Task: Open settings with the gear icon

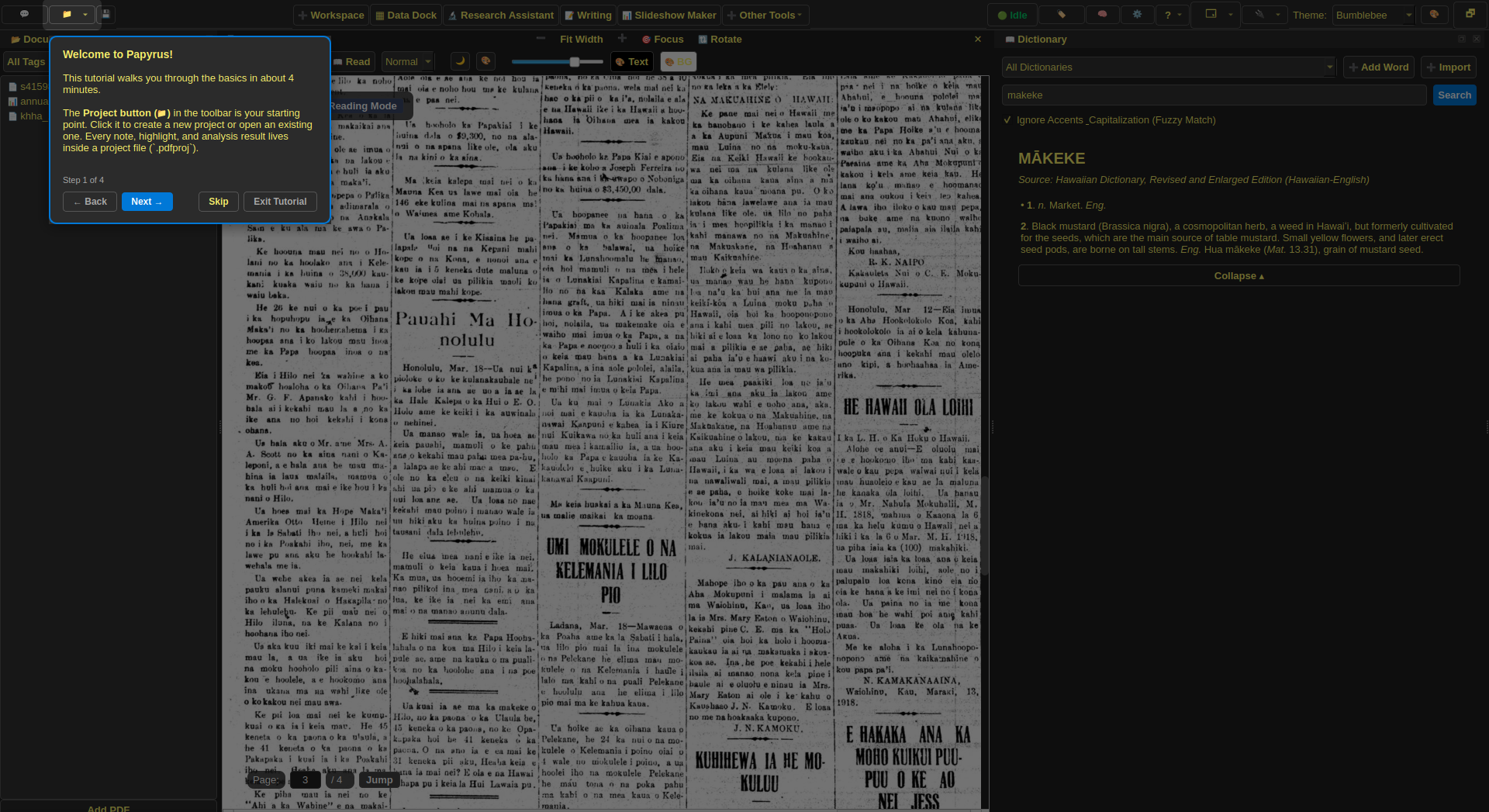Action: [x=1137, y=15]
